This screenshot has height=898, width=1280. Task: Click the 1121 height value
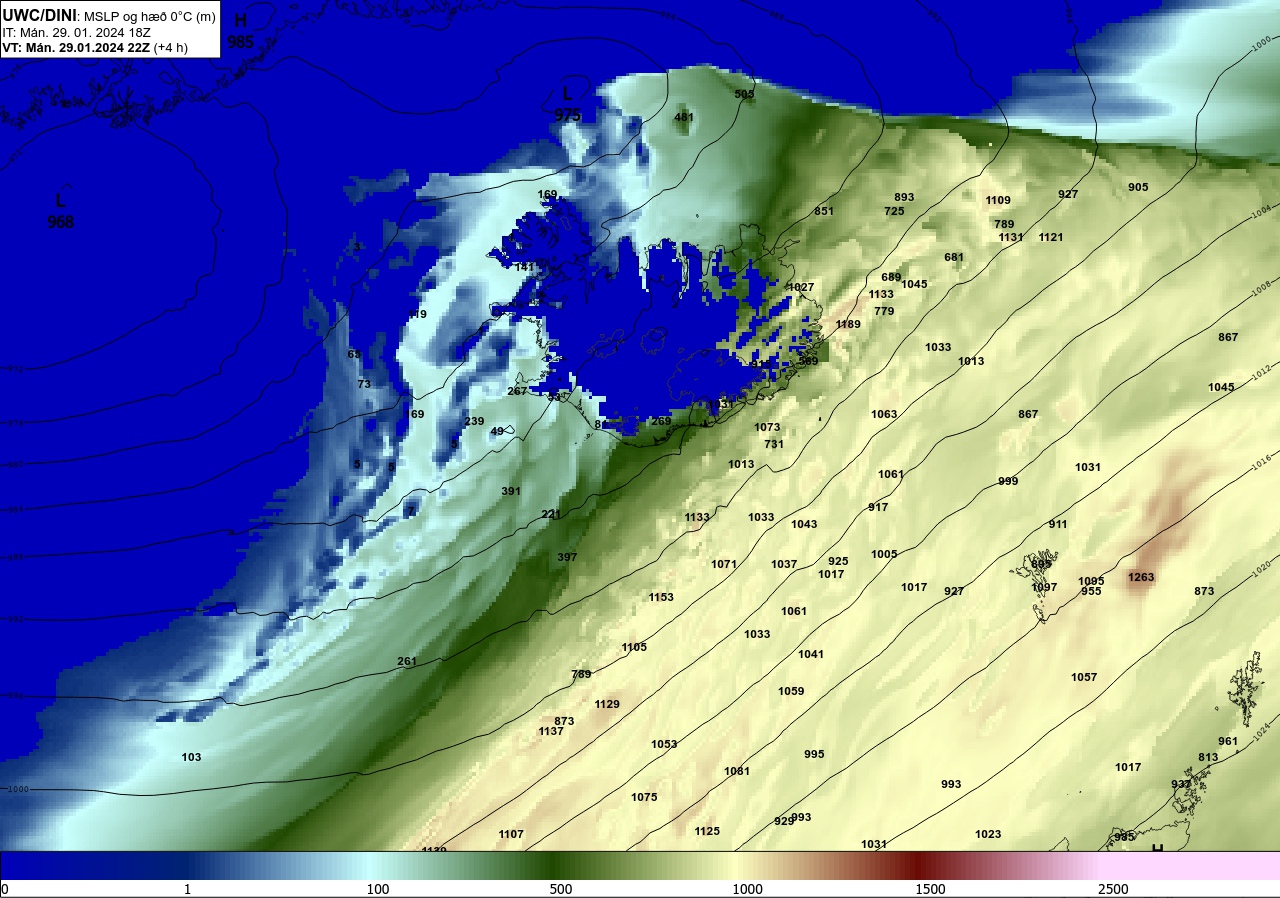pos(1051,237)
